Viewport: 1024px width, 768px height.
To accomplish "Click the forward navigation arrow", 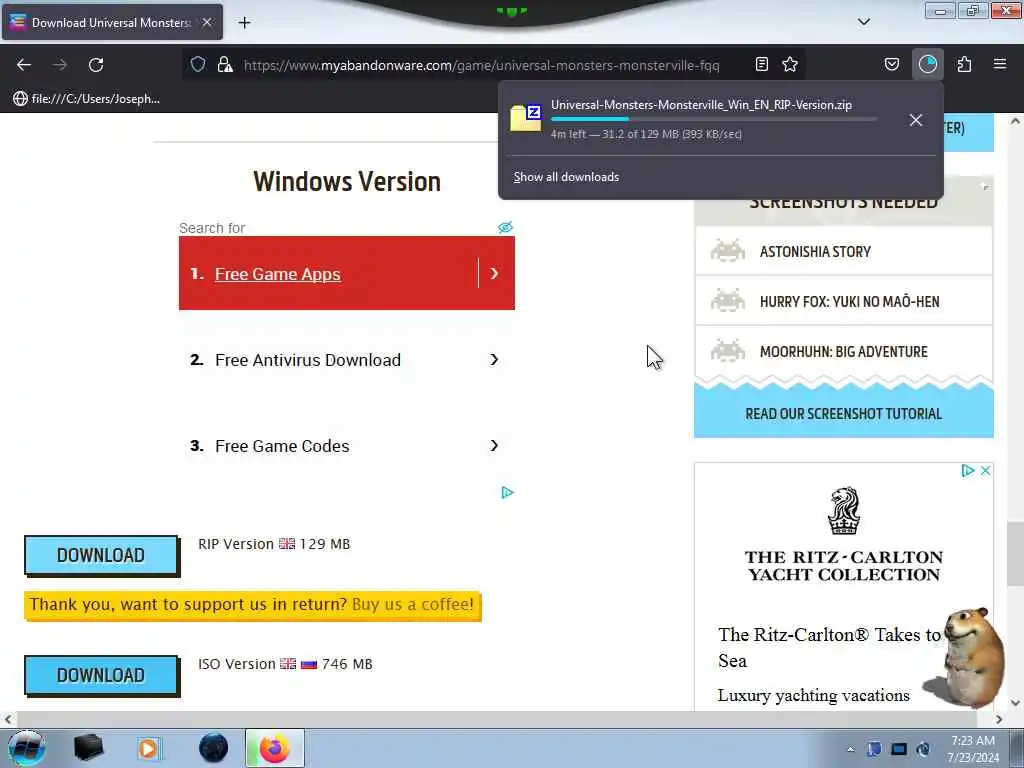I will (60, 65).
